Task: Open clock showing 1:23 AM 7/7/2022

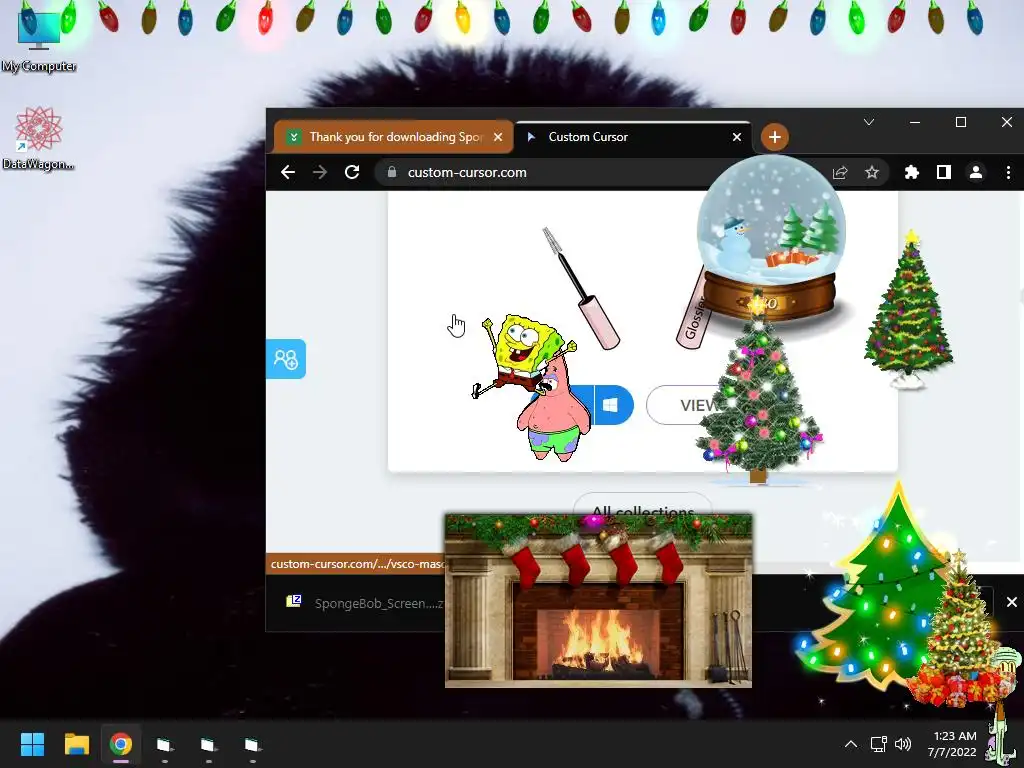Action: click(x=952, y=744)
